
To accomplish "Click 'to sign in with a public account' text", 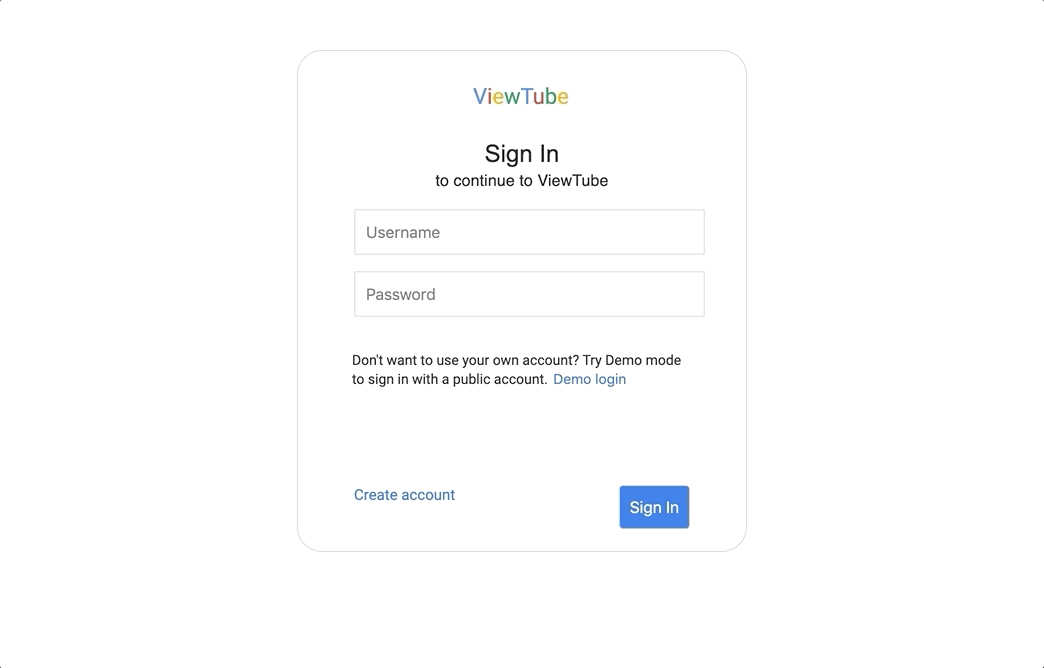I will point(449,379).
